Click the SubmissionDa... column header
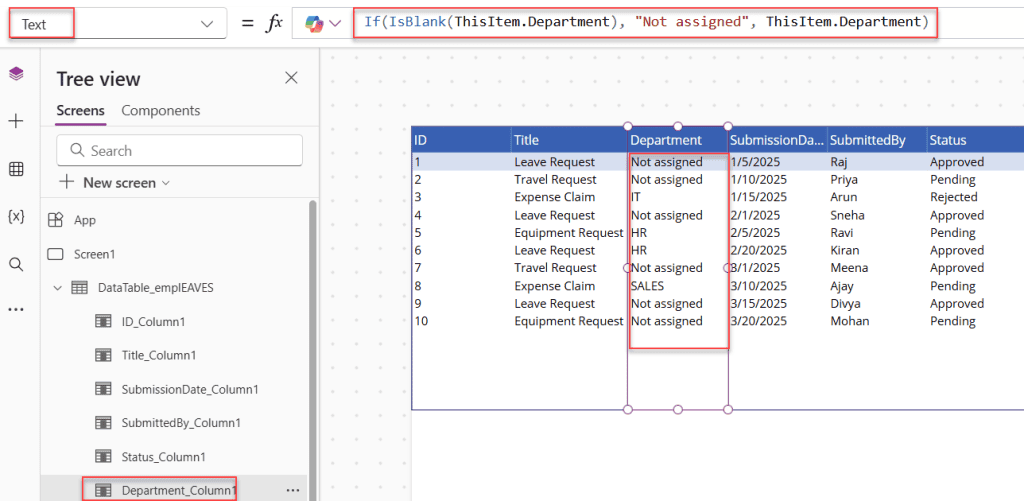1024x501 pixels. (x=777, y=140)
